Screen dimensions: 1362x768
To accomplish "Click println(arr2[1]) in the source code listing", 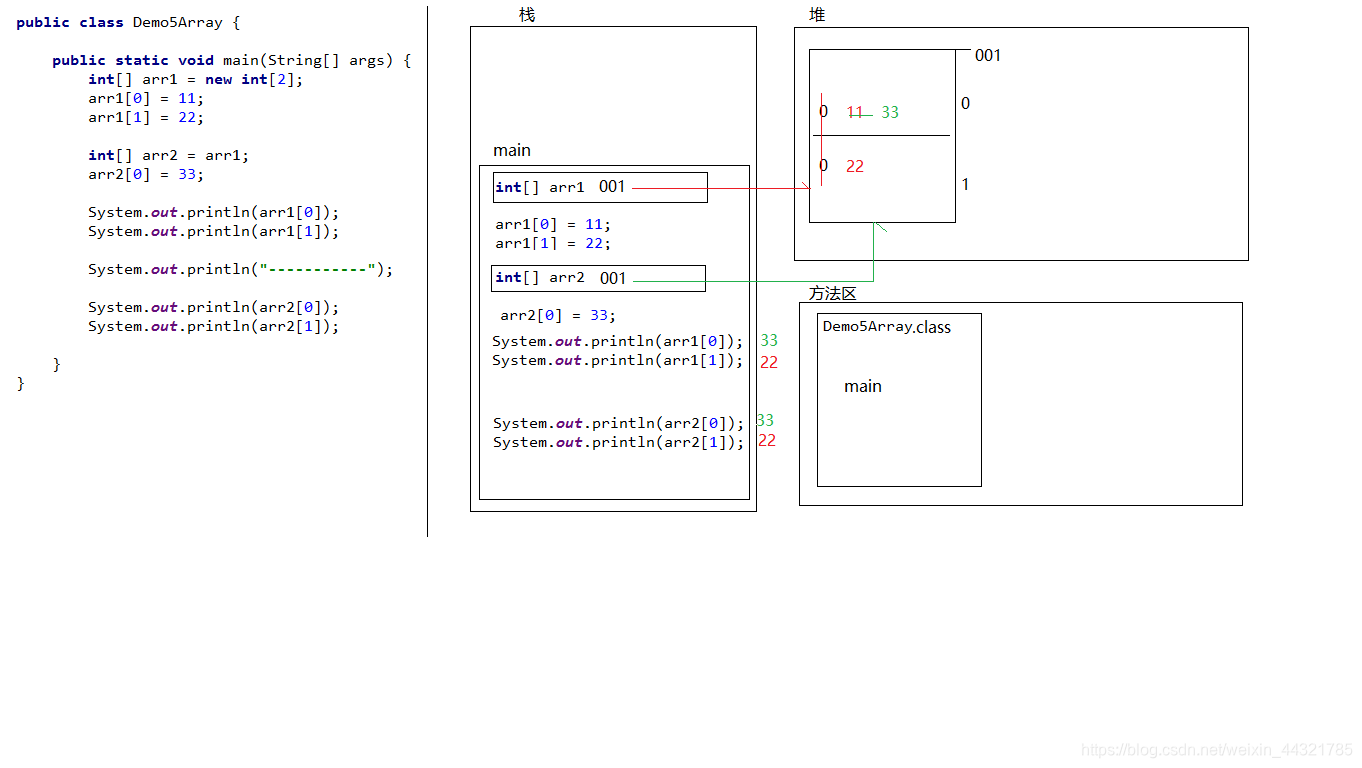I will coord(214,326).
